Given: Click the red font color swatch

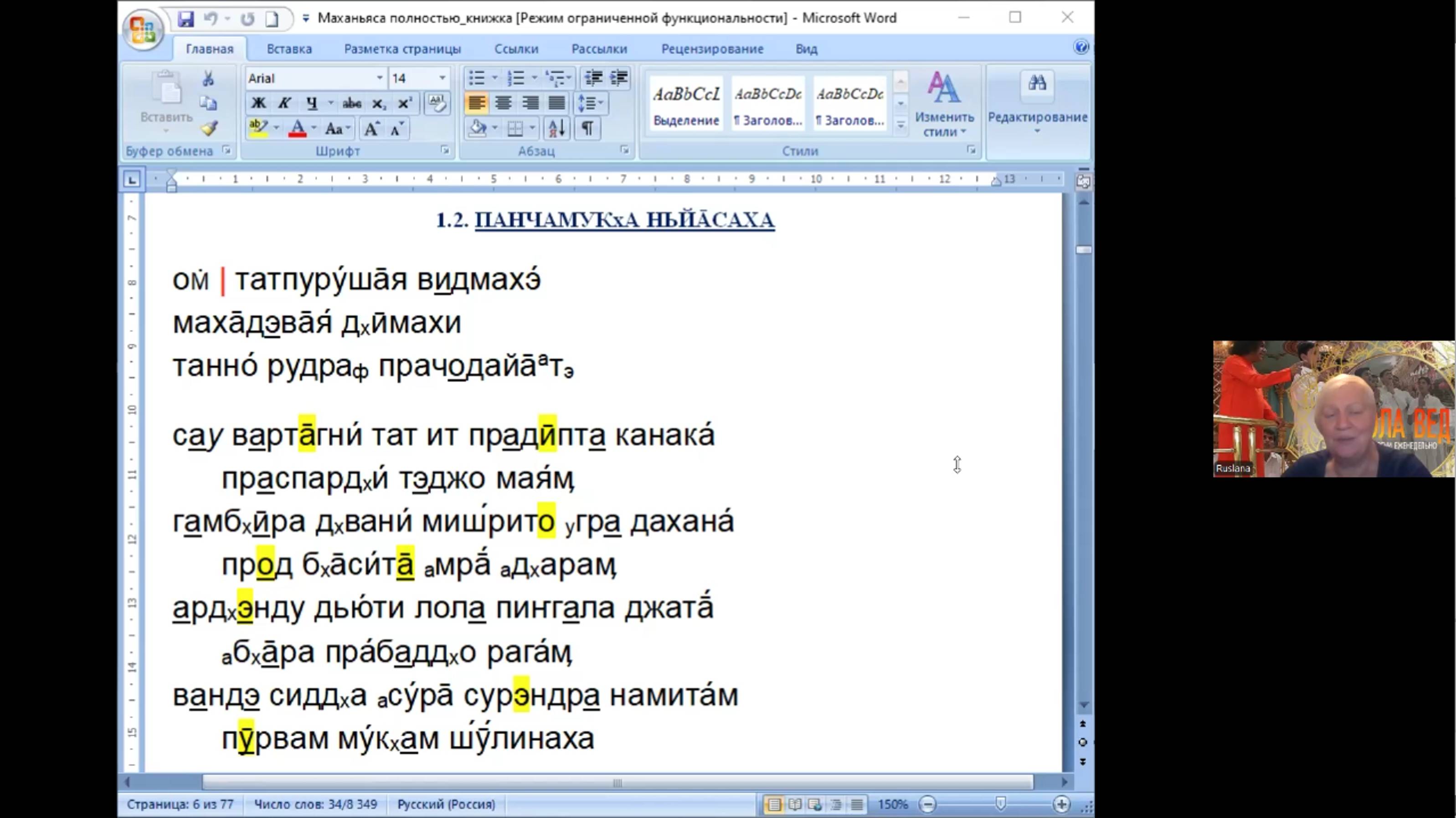Looking at the screenshot, I should point(297,129).
